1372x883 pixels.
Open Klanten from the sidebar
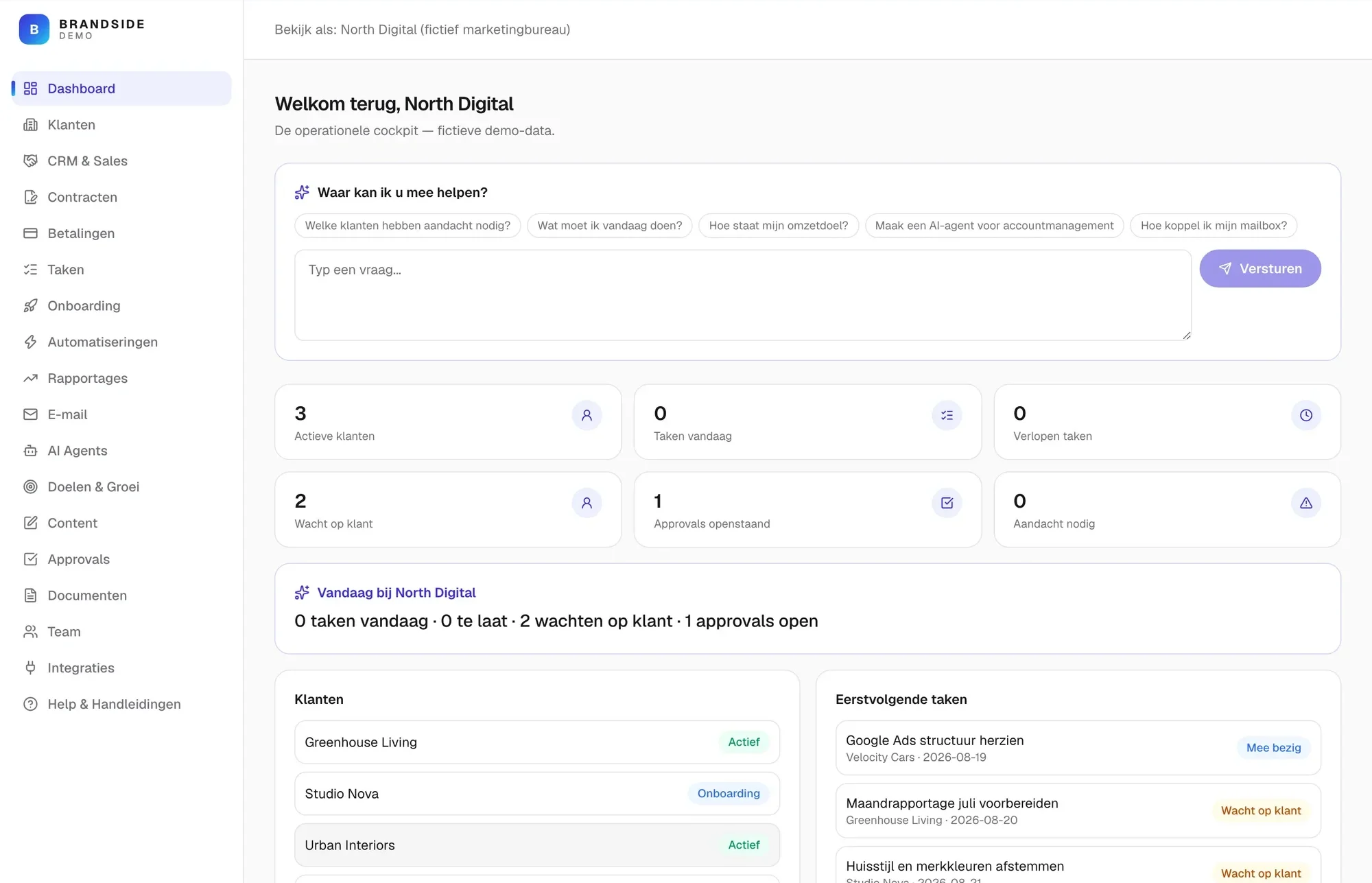(x=121, y=125)
